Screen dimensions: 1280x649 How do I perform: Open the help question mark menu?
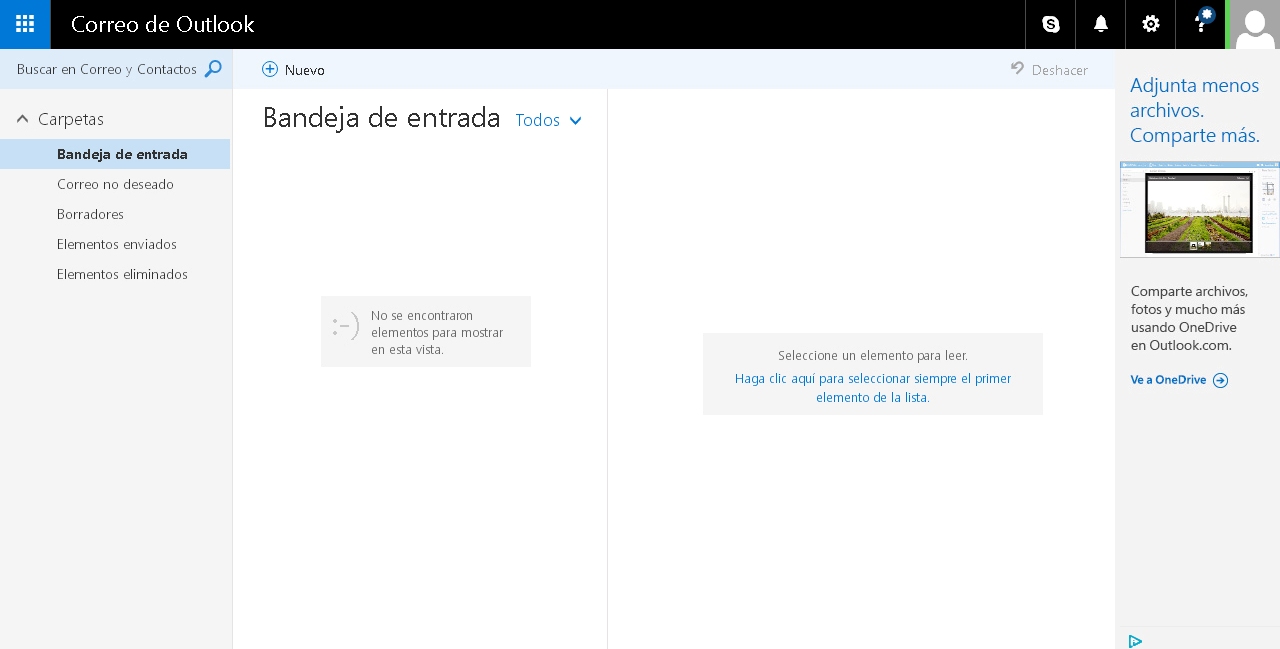tap(1201, 24)
